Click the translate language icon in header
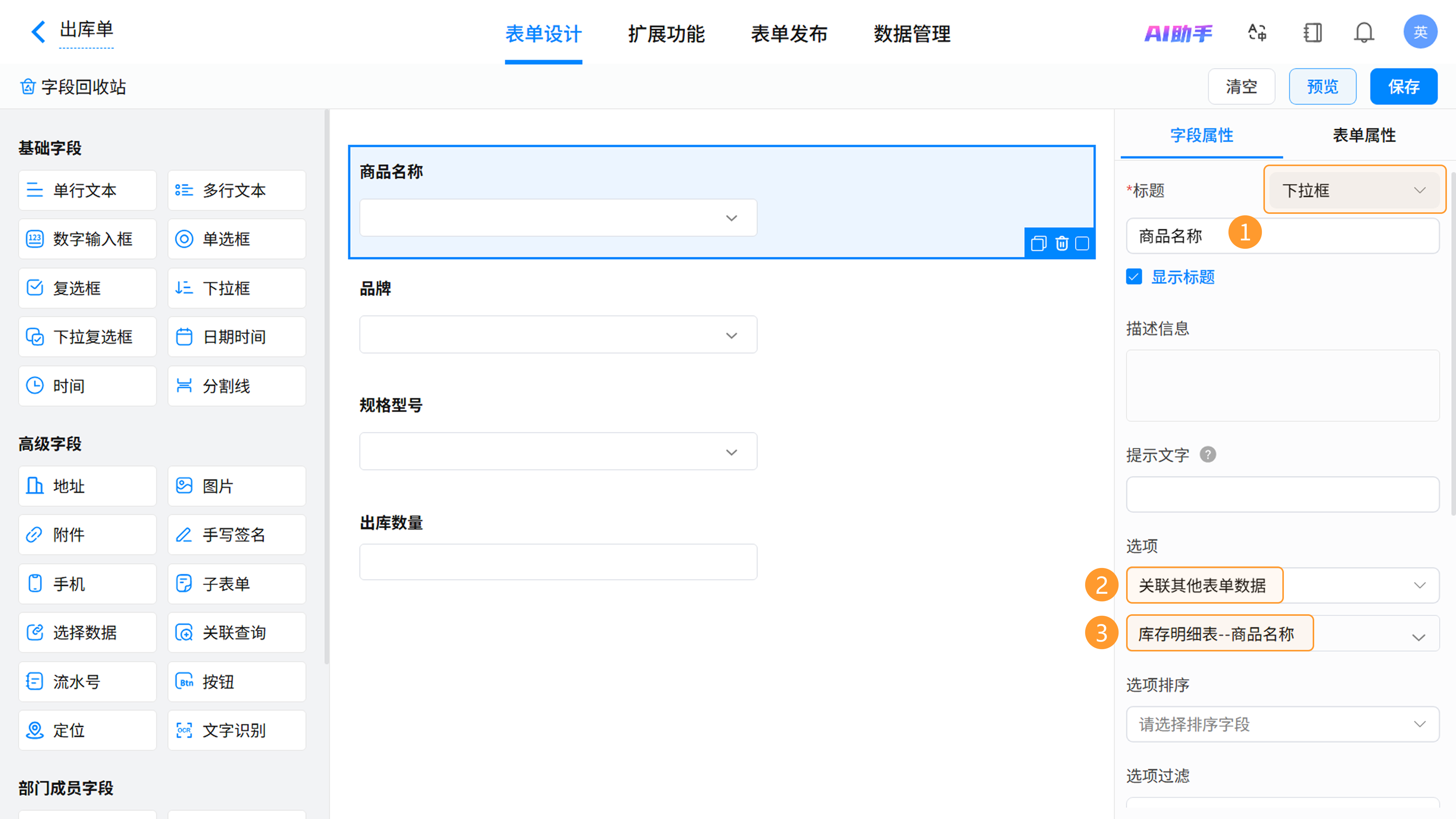The height and width of the screenshot is (819, 1456). pos(1257,33)
